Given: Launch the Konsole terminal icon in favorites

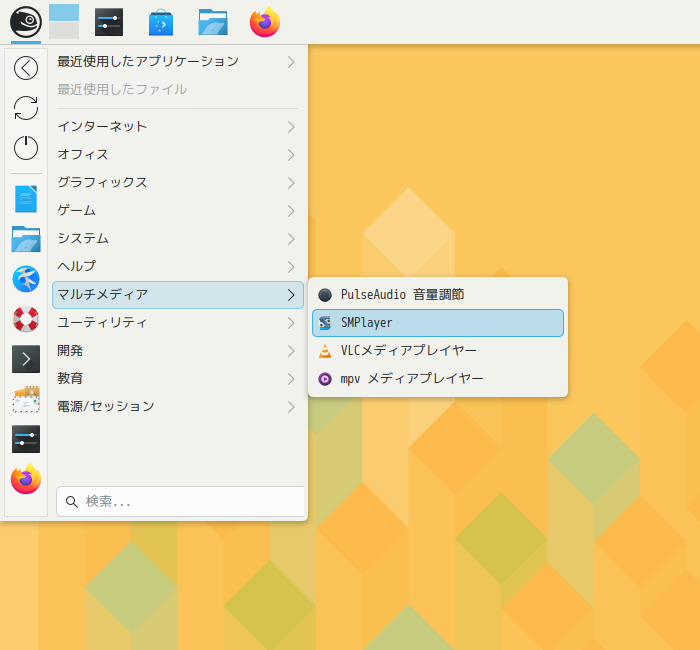Looking at the screenshot, I should (26, 359).
